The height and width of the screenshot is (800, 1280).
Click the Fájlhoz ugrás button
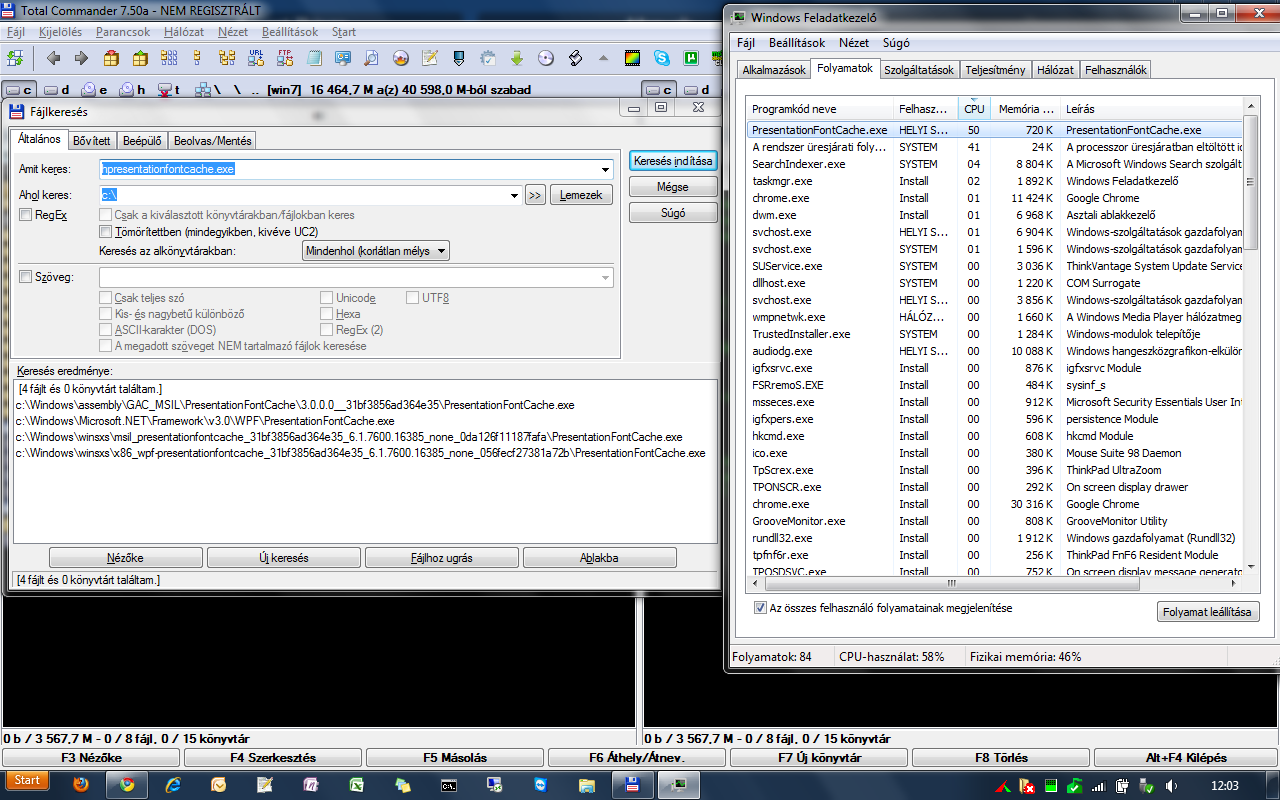tap(442, 558)
